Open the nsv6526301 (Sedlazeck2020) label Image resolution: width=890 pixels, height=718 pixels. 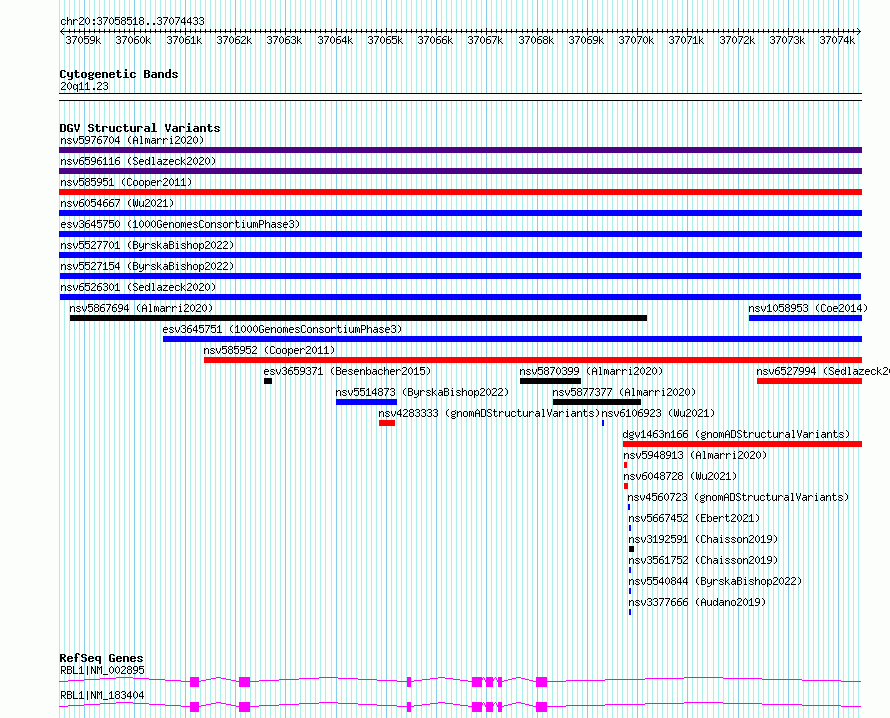[138, 287]
